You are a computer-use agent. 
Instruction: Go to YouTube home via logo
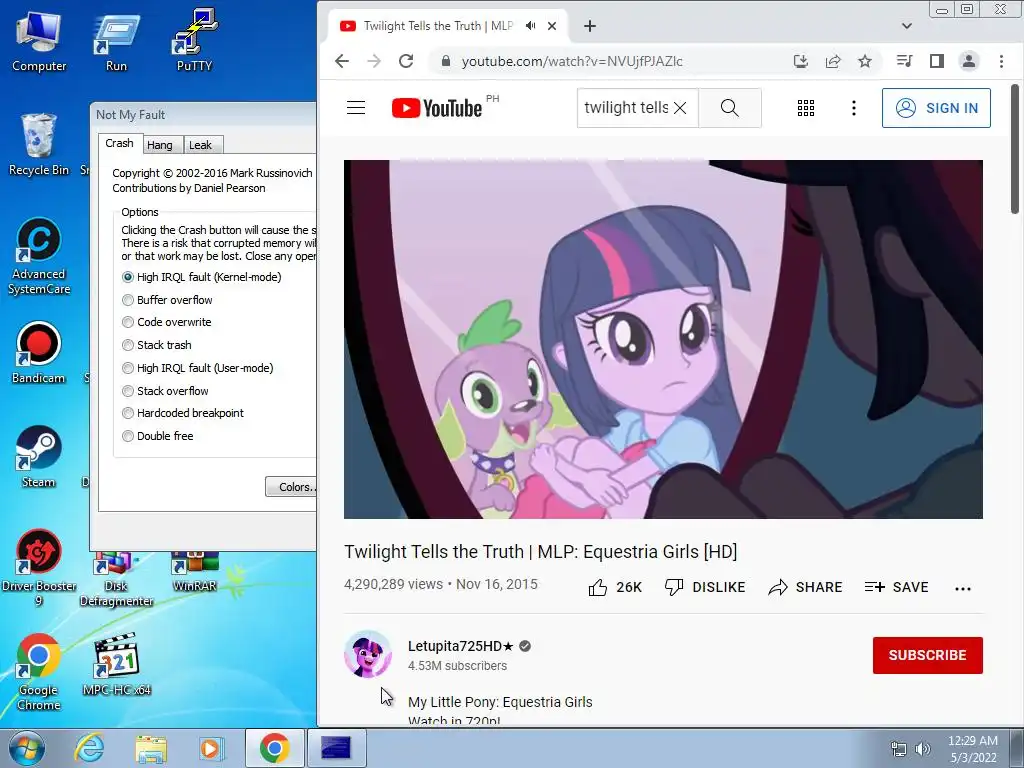(437, 108)
